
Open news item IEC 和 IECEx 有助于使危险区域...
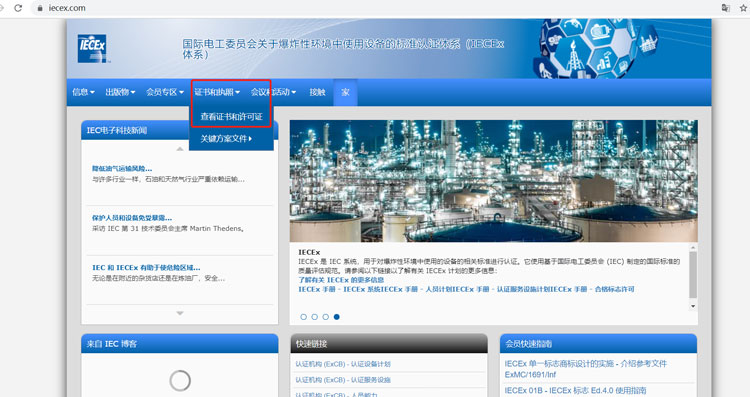click(x=146, y=267)
